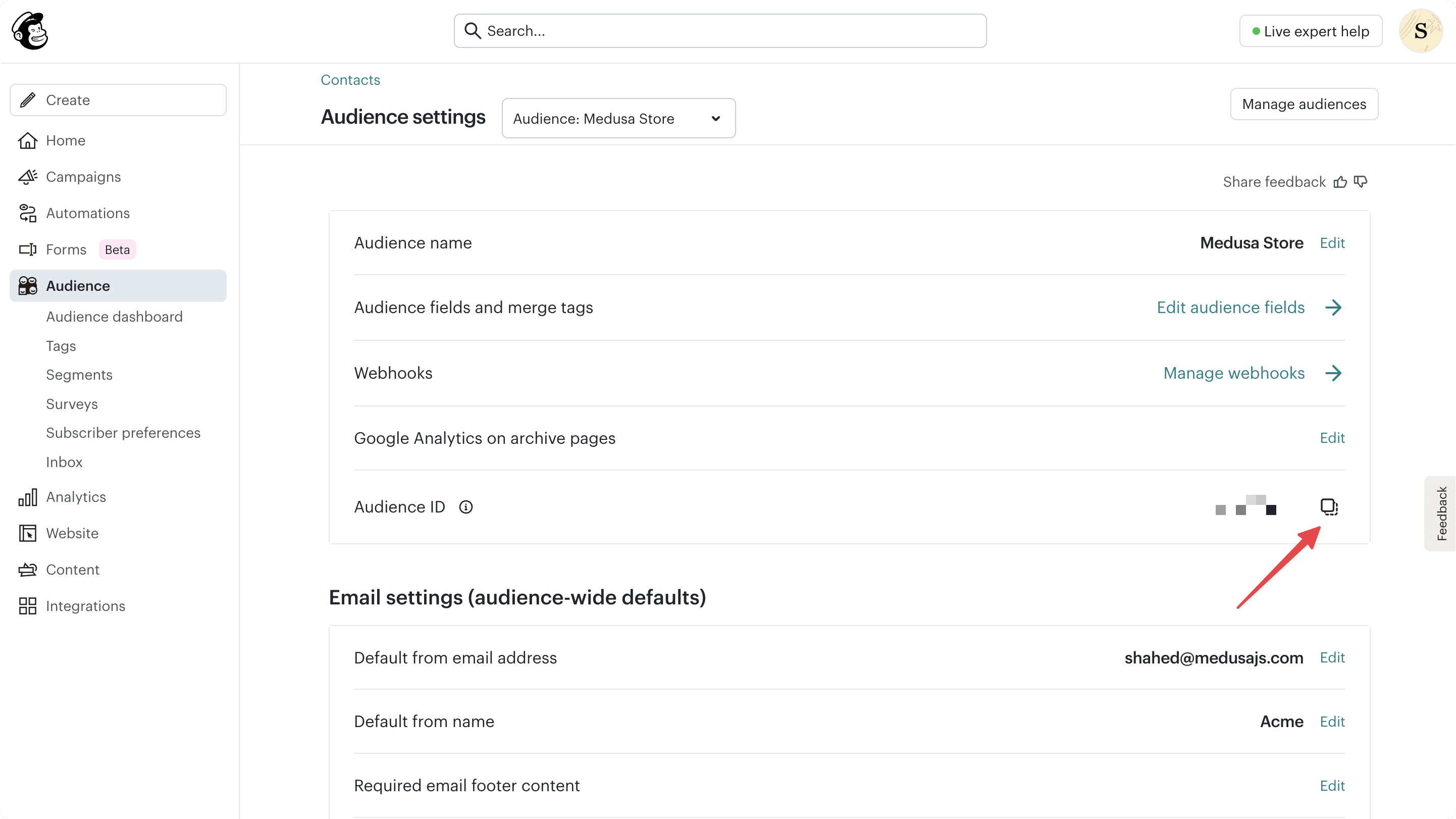The width and height of the screenshot is (1456, 819).
Task: Open the Audience ID info tooltip
Action: click(x=465, y=507)
